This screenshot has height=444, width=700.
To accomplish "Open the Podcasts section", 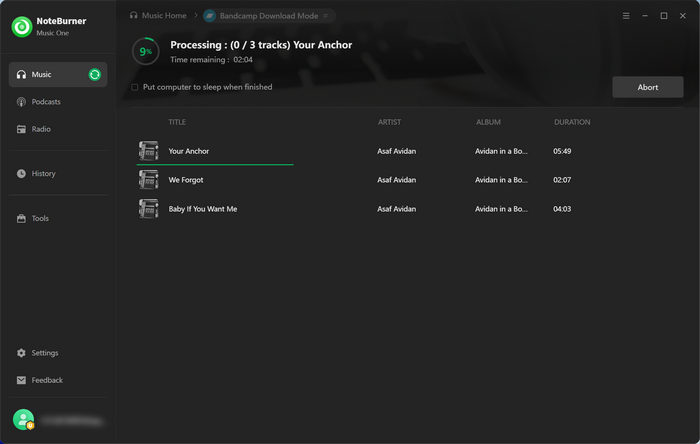I will tap(58, 102).
